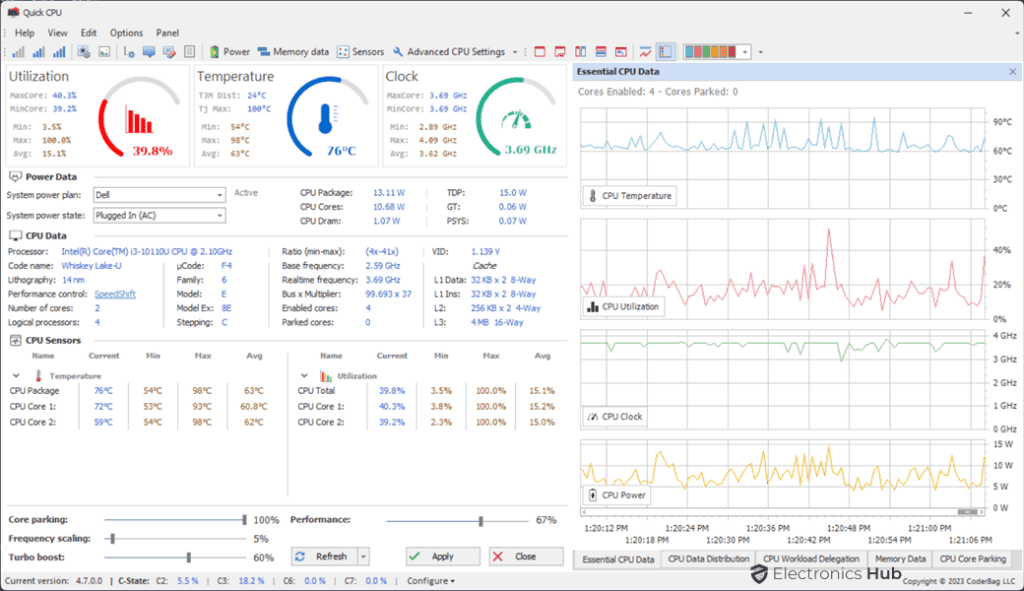This screenshot has width=1024, height=591.
Task: Click the red single-window layout toolbar icon
Action: [x=540, y=51]
